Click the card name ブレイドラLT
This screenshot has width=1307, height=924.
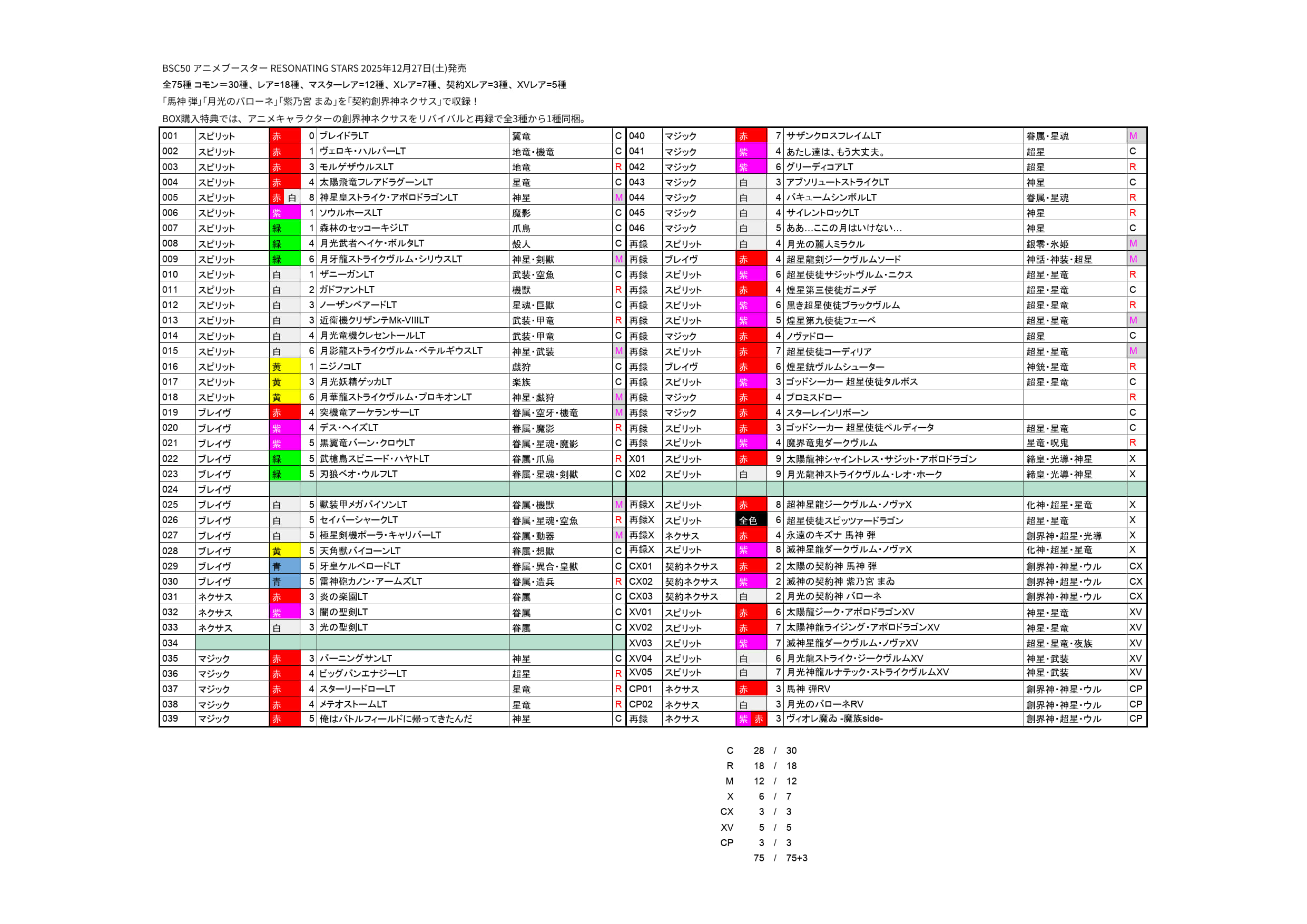point(344,136)
